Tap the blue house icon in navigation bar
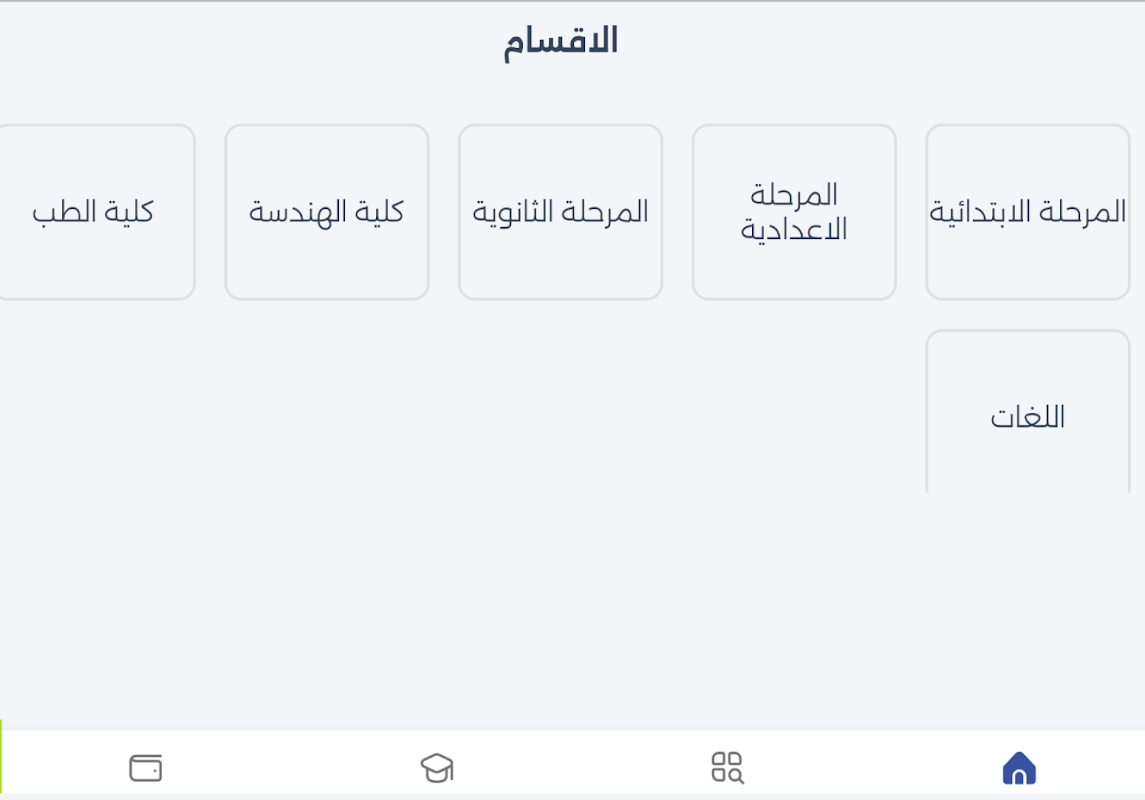This screenshot has height=800, width=1145. coord(1019,768)
